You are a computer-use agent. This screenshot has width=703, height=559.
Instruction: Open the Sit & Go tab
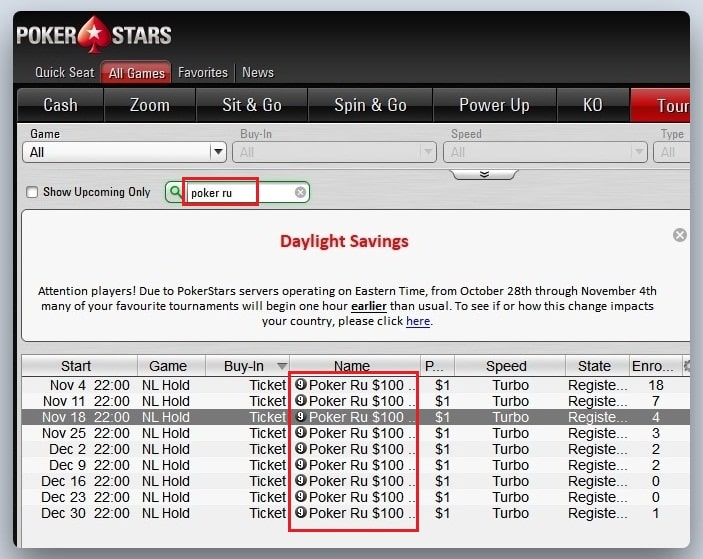click(x=252, y=105)
